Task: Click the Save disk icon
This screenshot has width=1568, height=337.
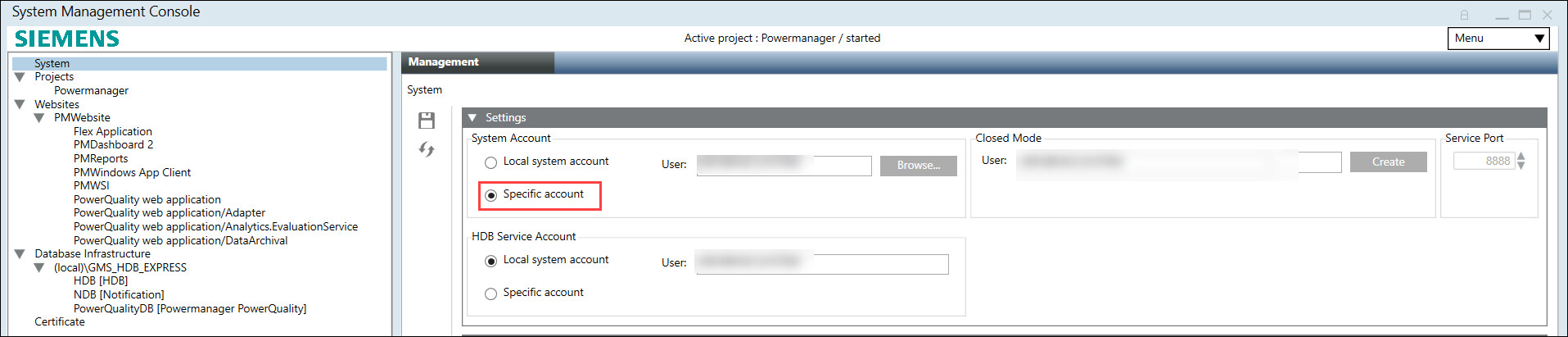Action: tap(426, 121)
